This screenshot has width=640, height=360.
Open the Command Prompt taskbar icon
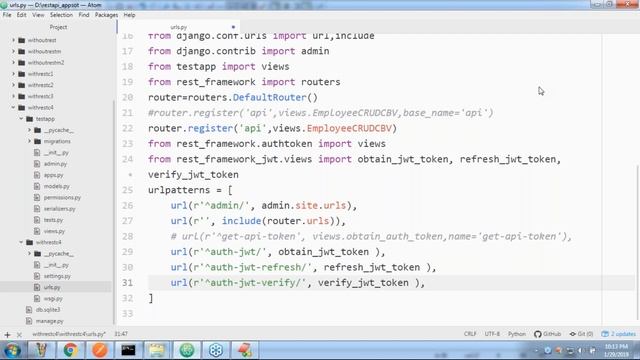tap(128, 350)
